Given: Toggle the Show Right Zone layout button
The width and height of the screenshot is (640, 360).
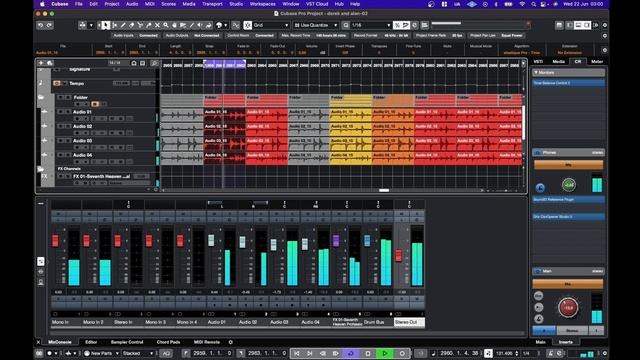Looking at the screenshot, I should point(587,25).
